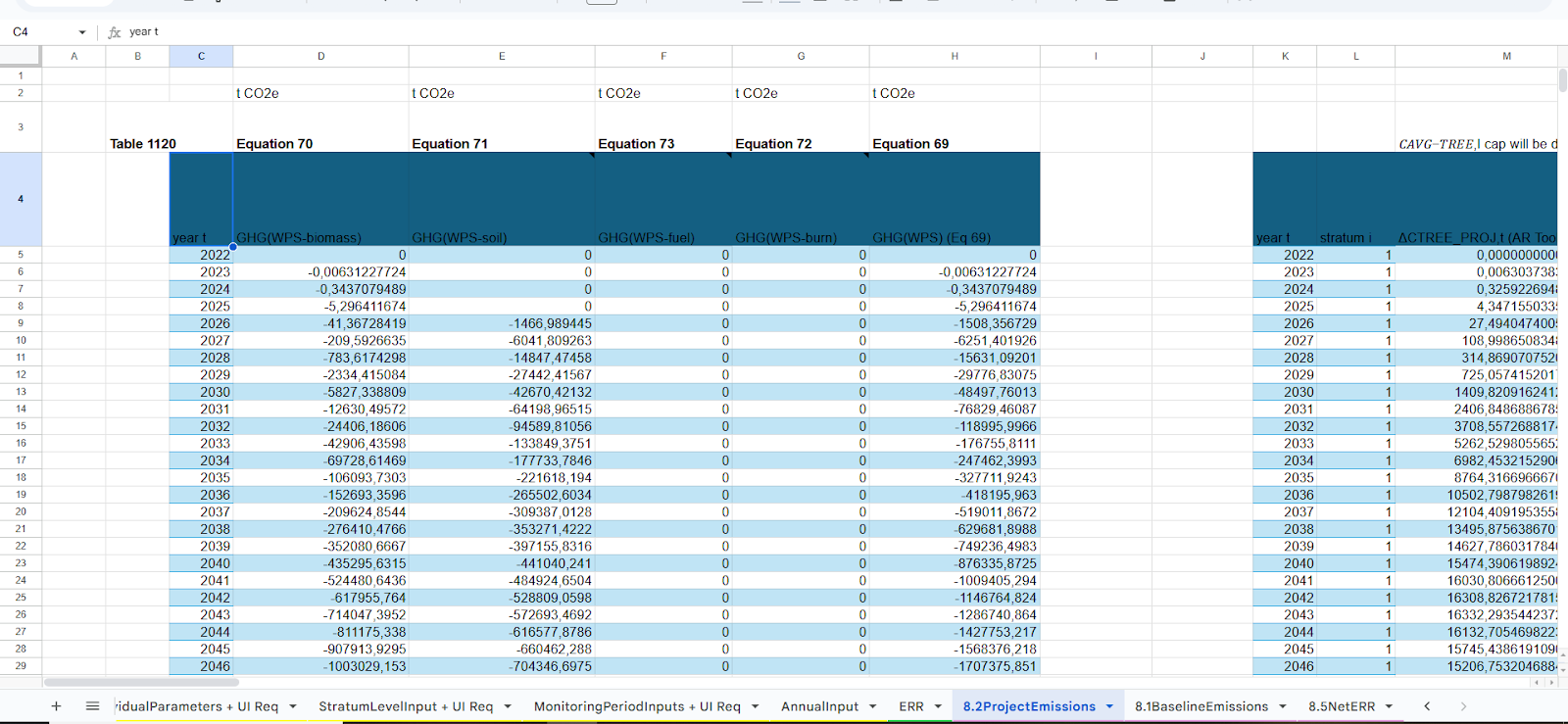
Task: Click the horizontal scrollbar thumb
Action: (142, 682)
